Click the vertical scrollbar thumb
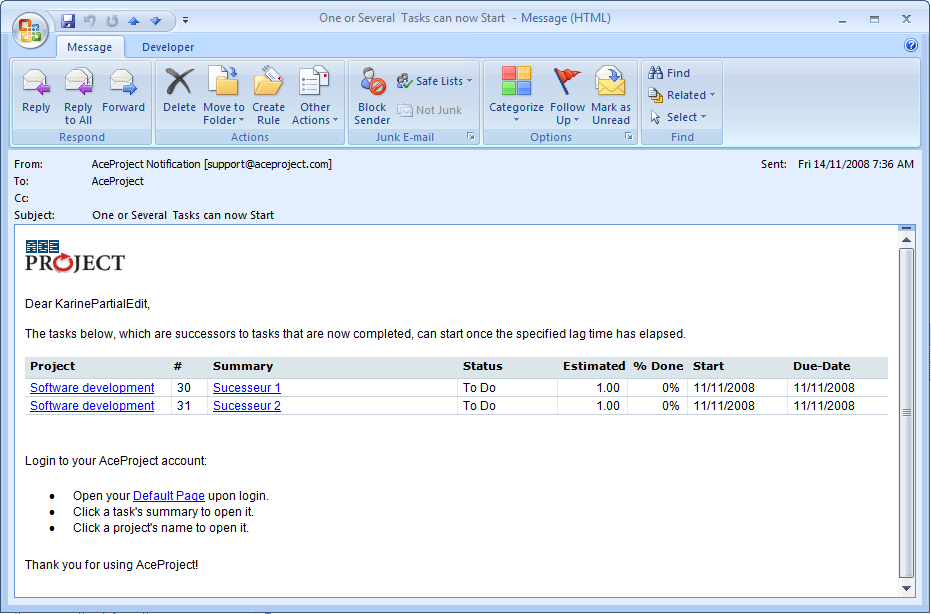 pos(906,413)
